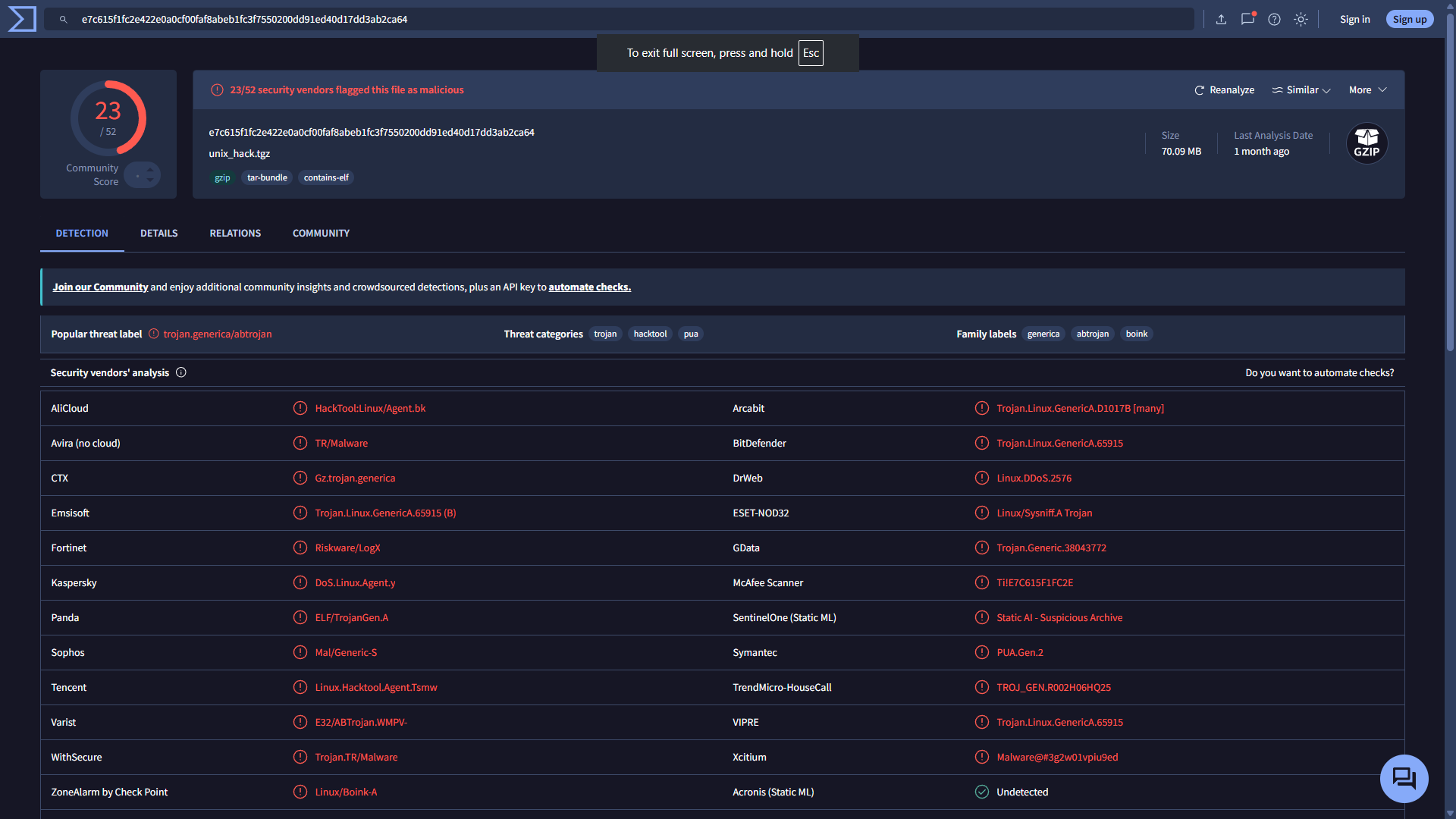Select the abtrojan family label chip
Viewport: 1456px width, 819px height.
[1093, 334]
